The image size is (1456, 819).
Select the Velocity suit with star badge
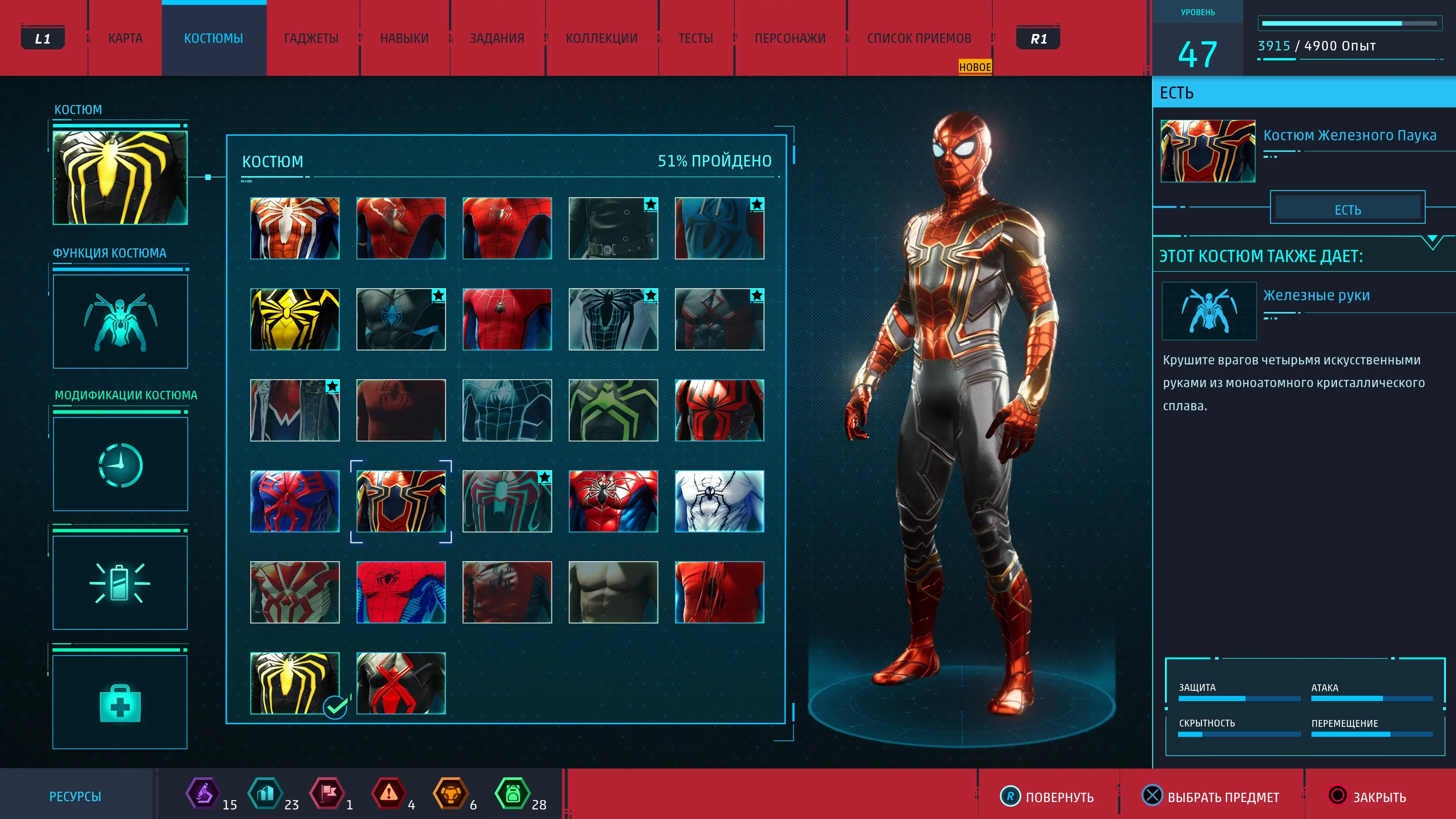(507, 501)
